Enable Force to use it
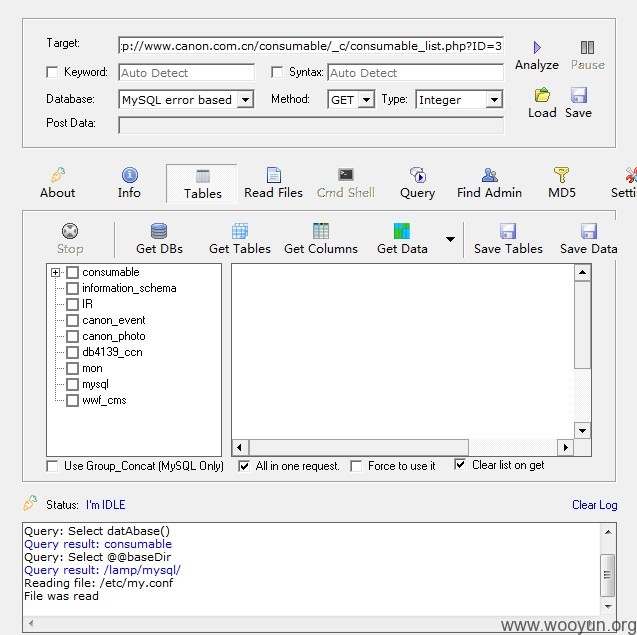 tap(356, 466)
